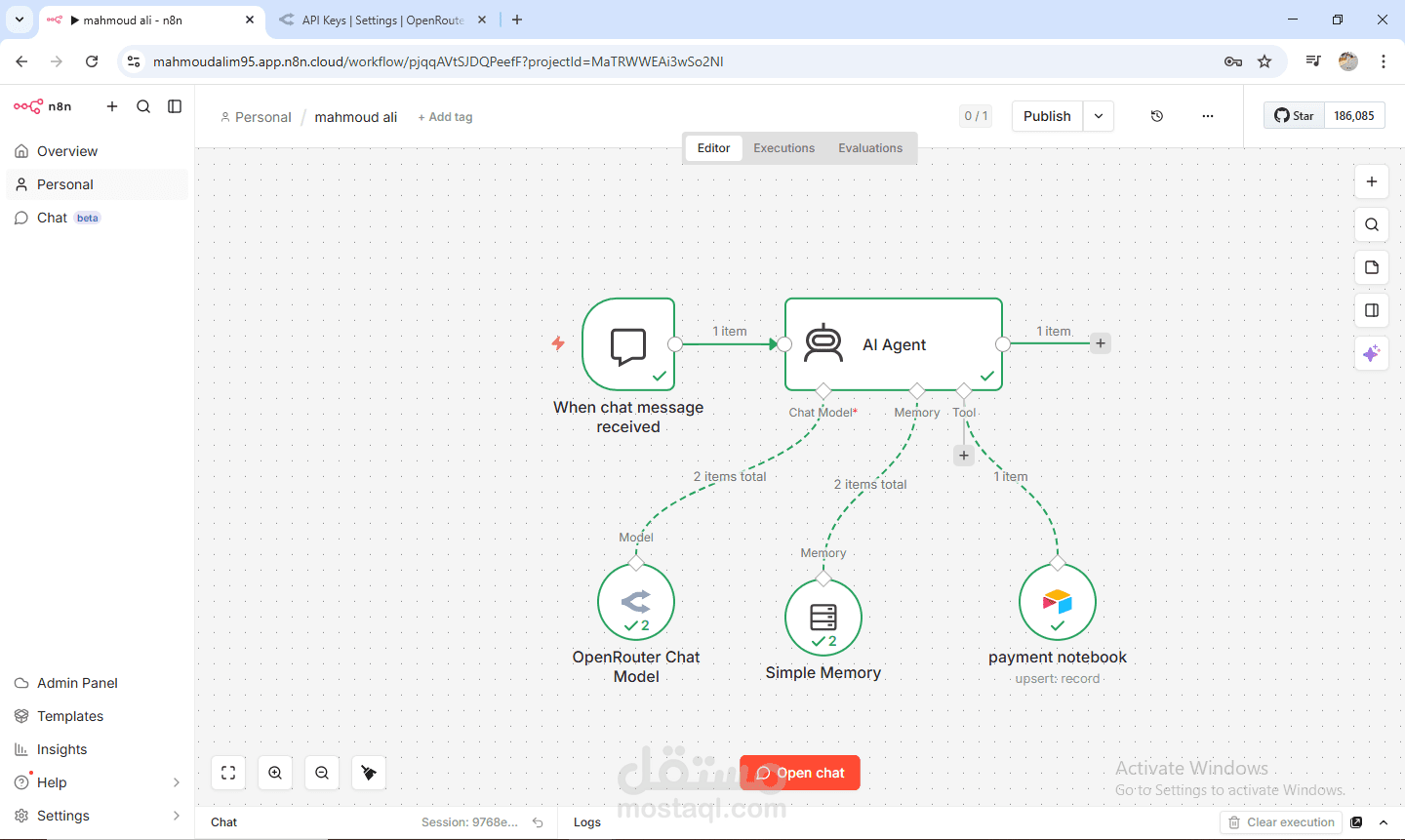The height and width of the screenshot is (840, 1405).
Task: Open Chat beta in the sidebar
Action: [98, 218]
